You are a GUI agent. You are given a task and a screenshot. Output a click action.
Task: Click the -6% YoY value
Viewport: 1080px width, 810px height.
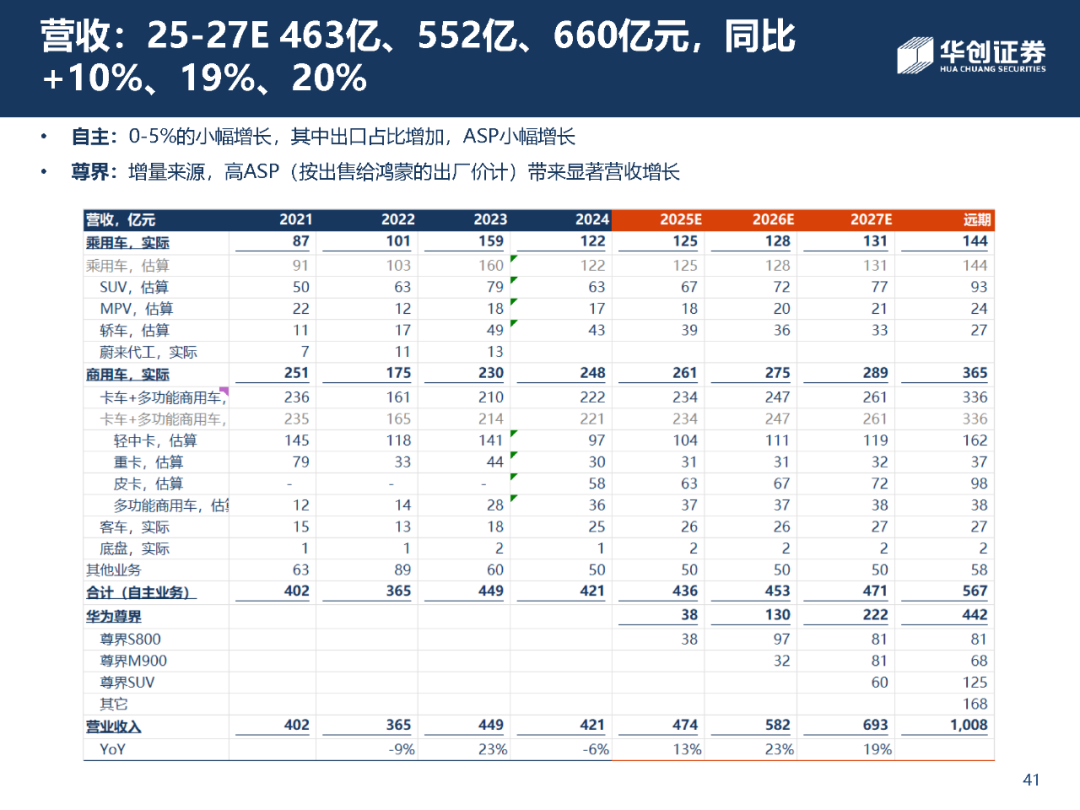click(594, 749)
